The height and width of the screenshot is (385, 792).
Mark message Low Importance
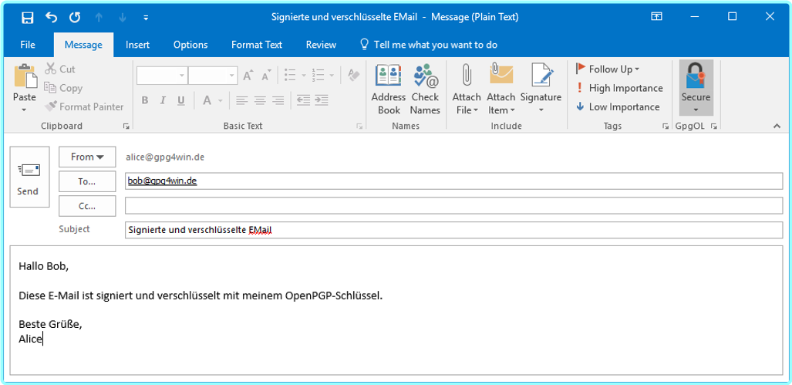point(617,107)
